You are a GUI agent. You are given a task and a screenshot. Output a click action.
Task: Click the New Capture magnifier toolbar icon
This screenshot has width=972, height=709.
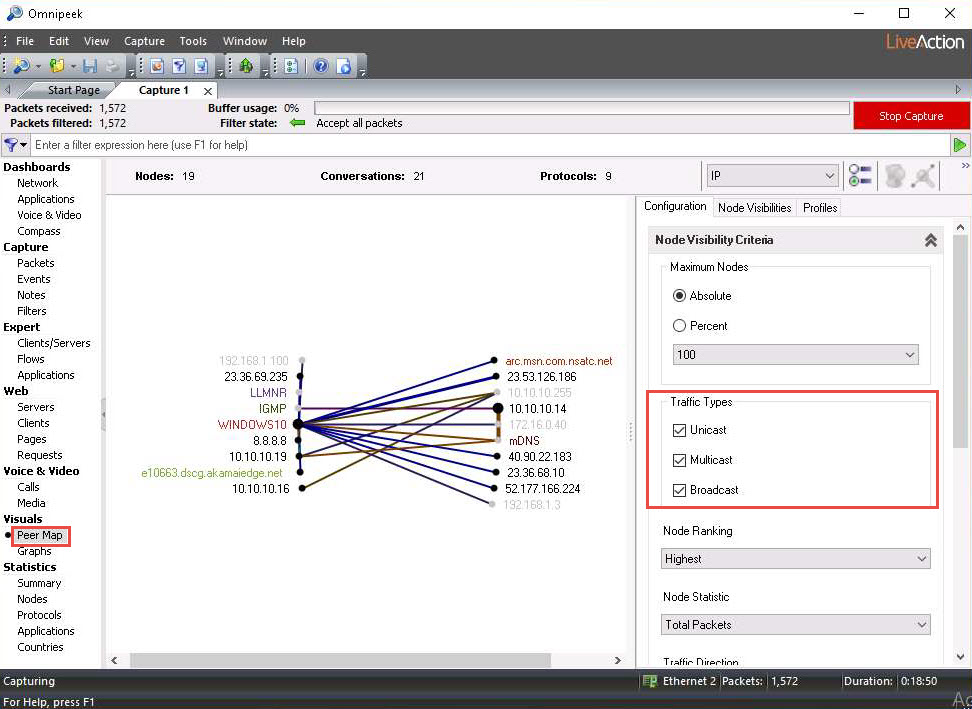(21, 66)
